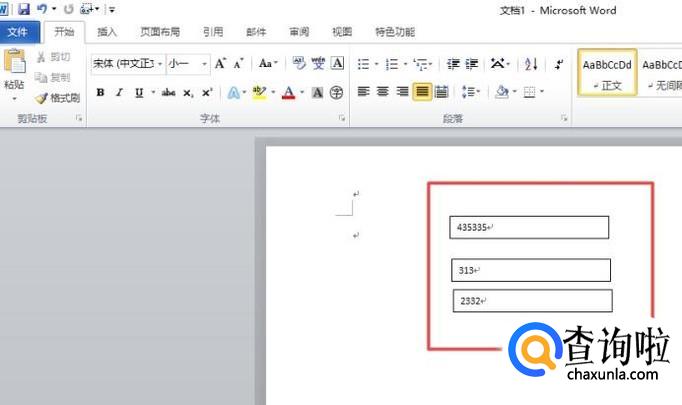This screenshot has height=405, width=682.
Task: Select the 正文 (Normal) style
Action: pos(607,72)
